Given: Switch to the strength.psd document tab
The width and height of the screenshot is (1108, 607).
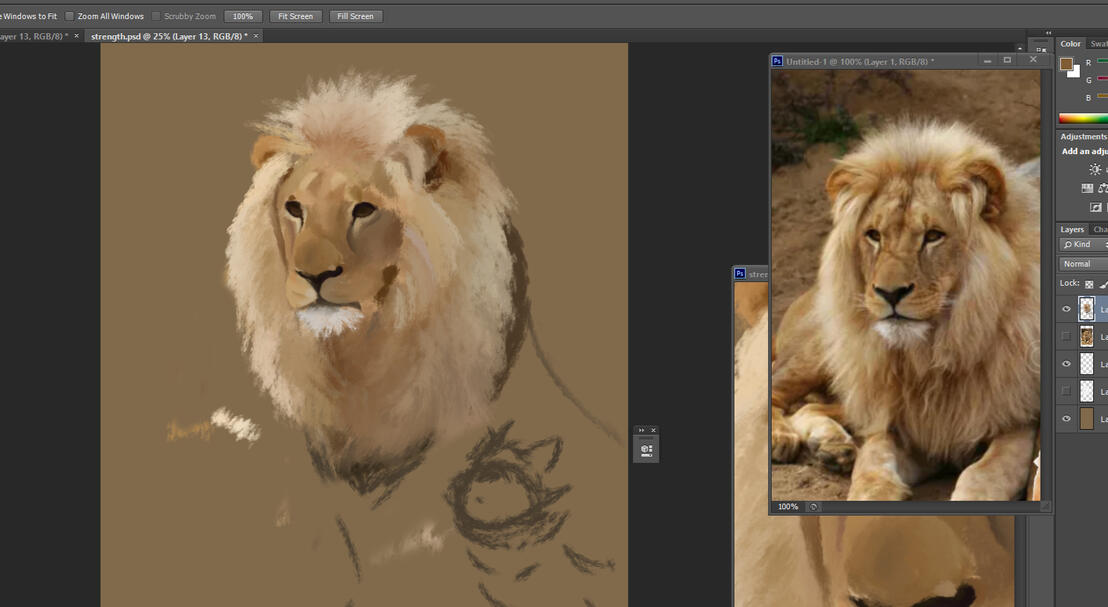Looking at the screenshot, I should click(x=168, y=36).
